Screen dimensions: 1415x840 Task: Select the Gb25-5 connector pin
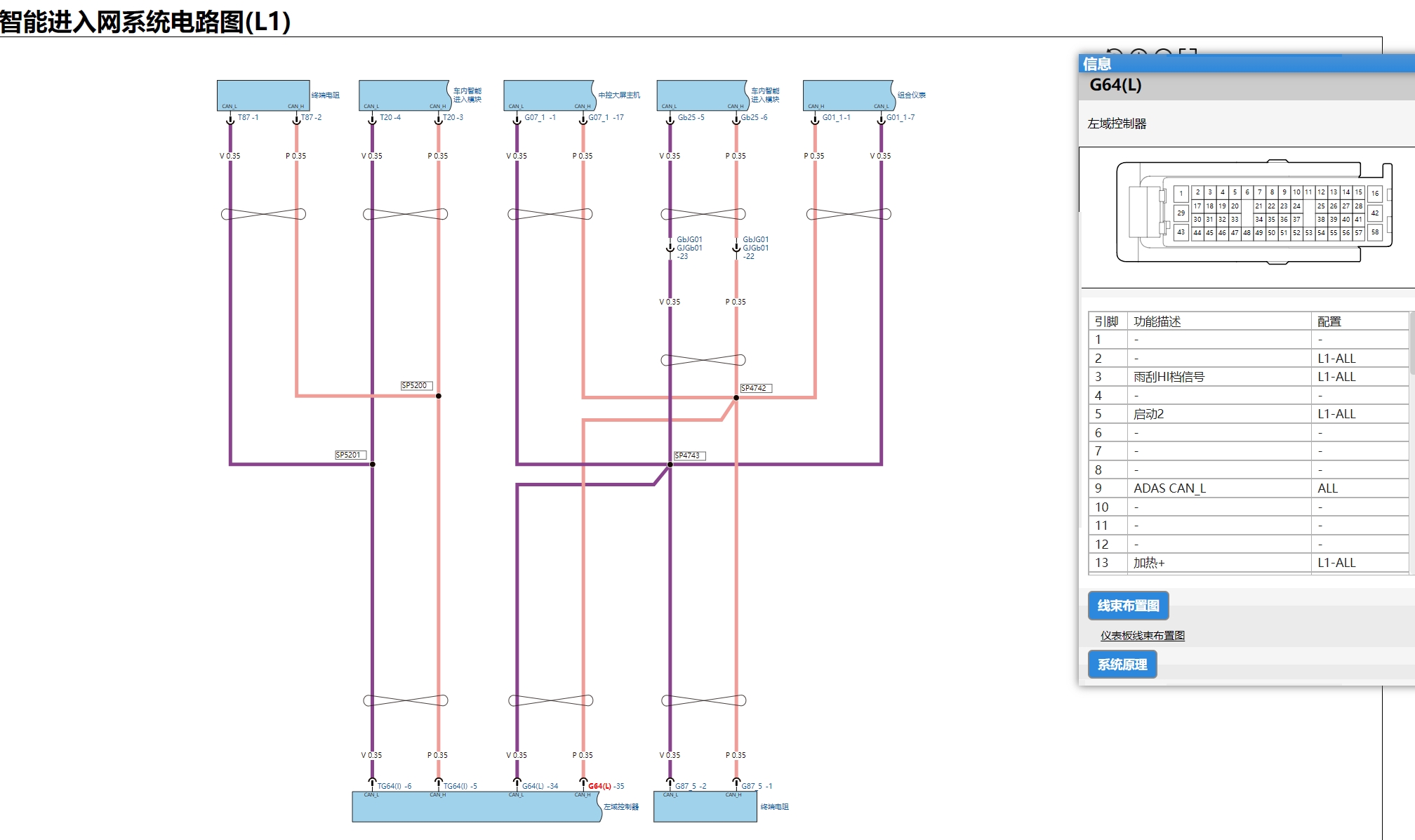coord(670,120)
